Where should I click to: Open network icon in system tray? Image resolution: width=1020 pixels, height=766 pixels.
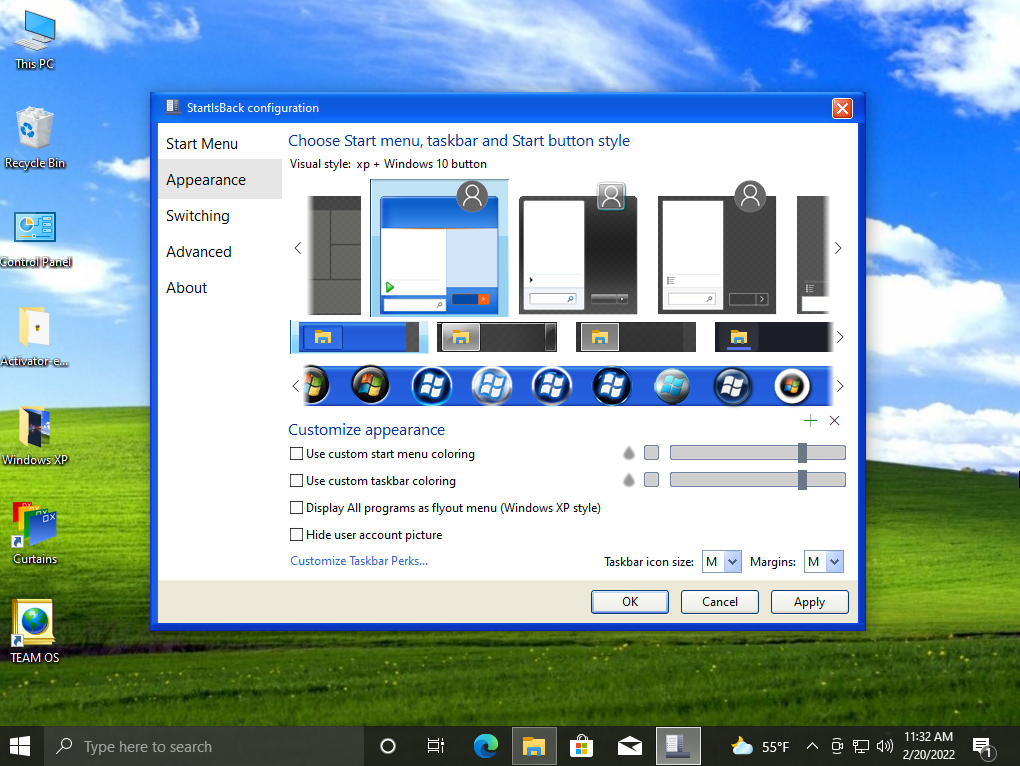(x=861, y=746)
